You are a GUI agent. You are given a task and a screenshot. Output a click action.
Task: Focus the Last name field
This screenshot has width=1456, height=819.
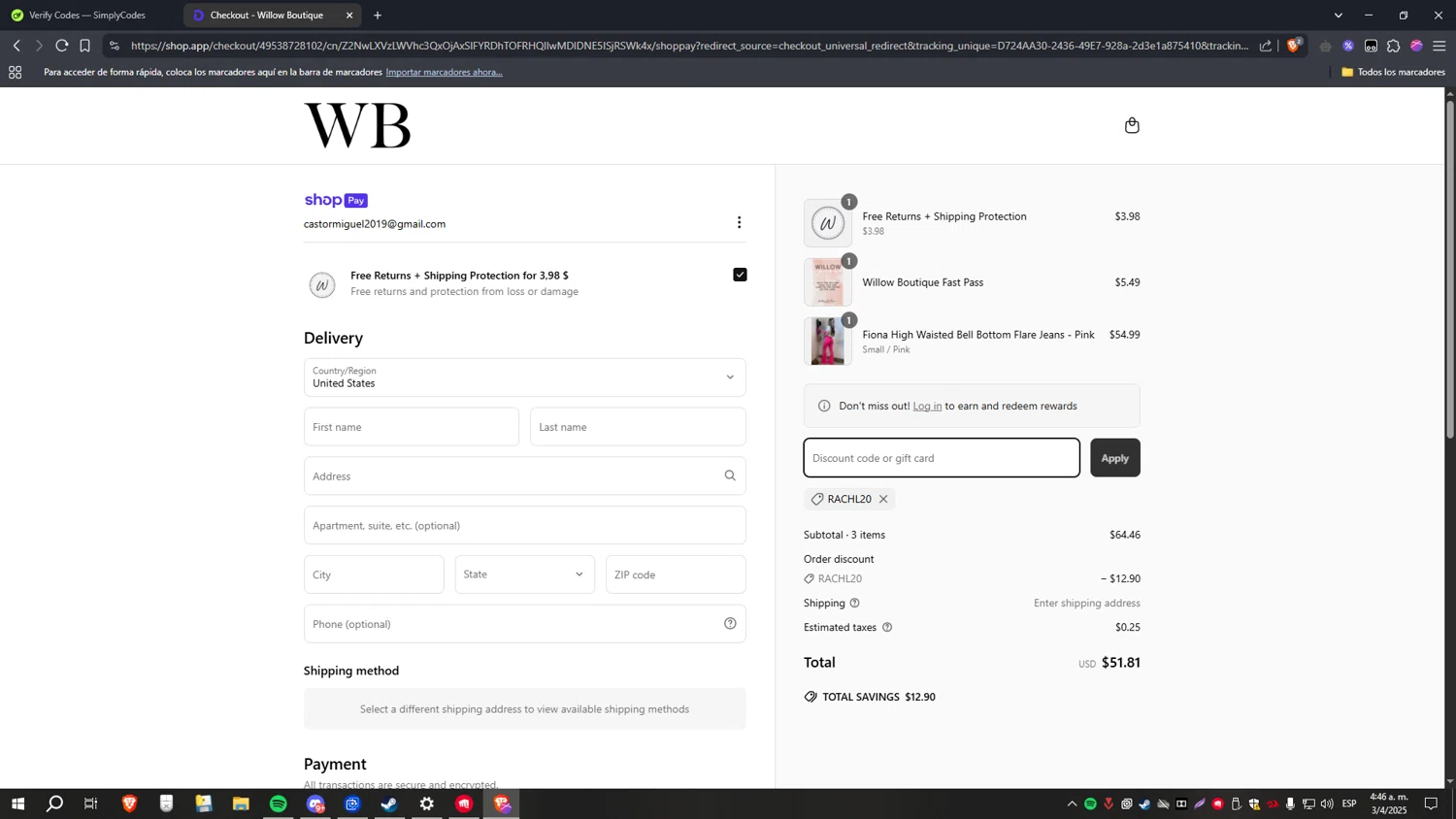(x=638, y=427)
